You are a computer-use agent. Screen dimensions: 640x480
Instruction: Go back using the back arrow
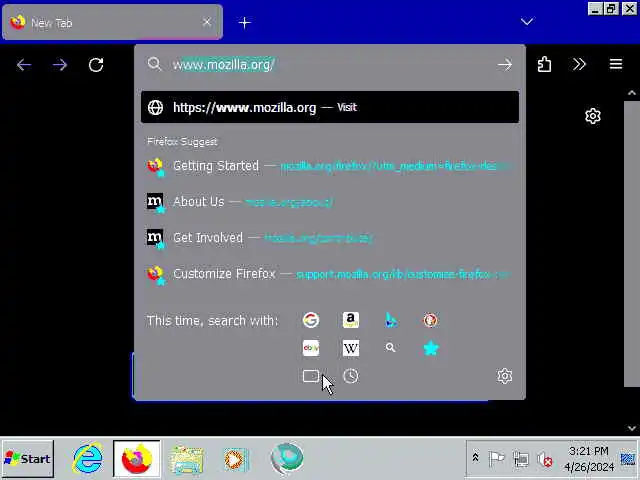pyautogui.click(x=24, y=65)
